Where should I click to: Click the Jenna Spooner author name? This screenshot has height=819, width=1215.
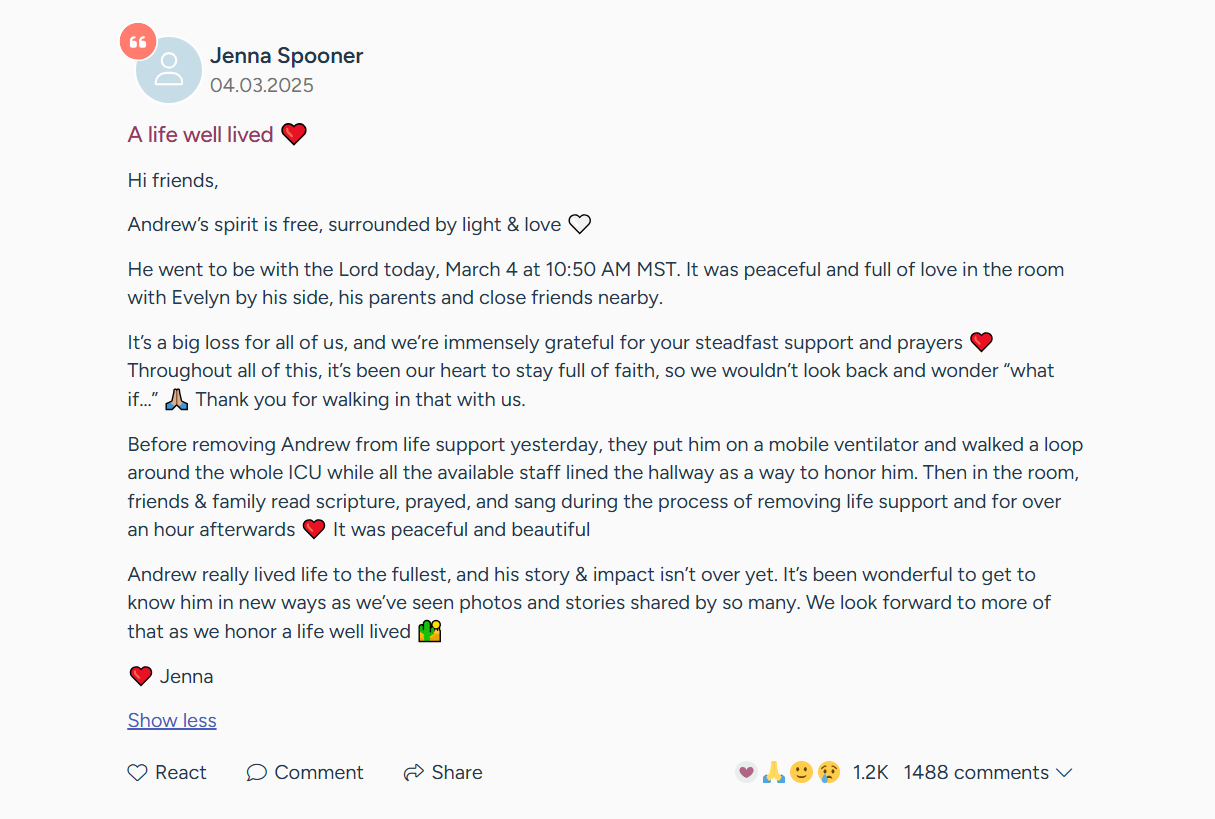pos(286,56)
